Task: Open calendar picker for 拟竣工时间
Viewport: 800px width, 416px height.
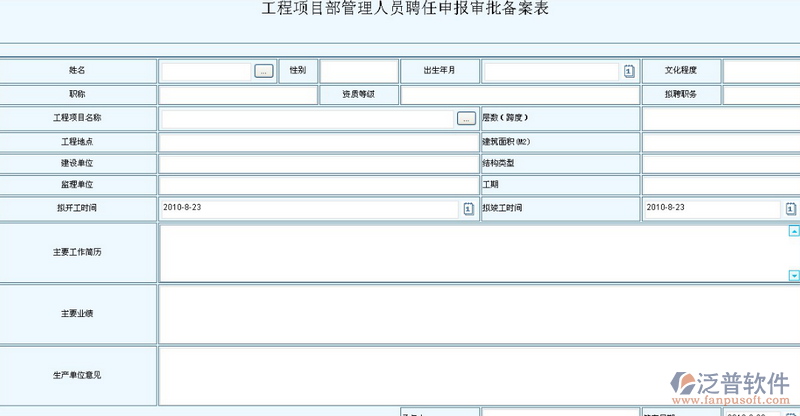Action: (x=790, y=208)
